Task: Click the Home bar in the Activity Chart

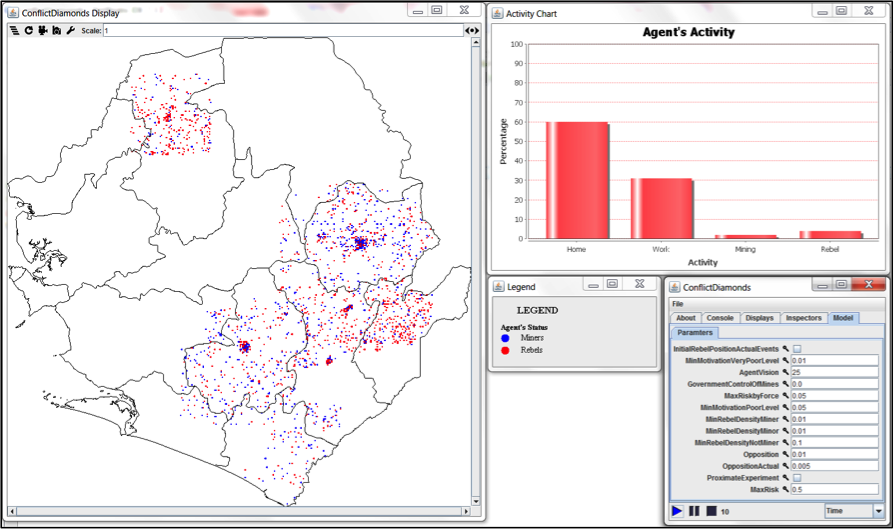Action: pyautogui.click(x=578, y=180)
